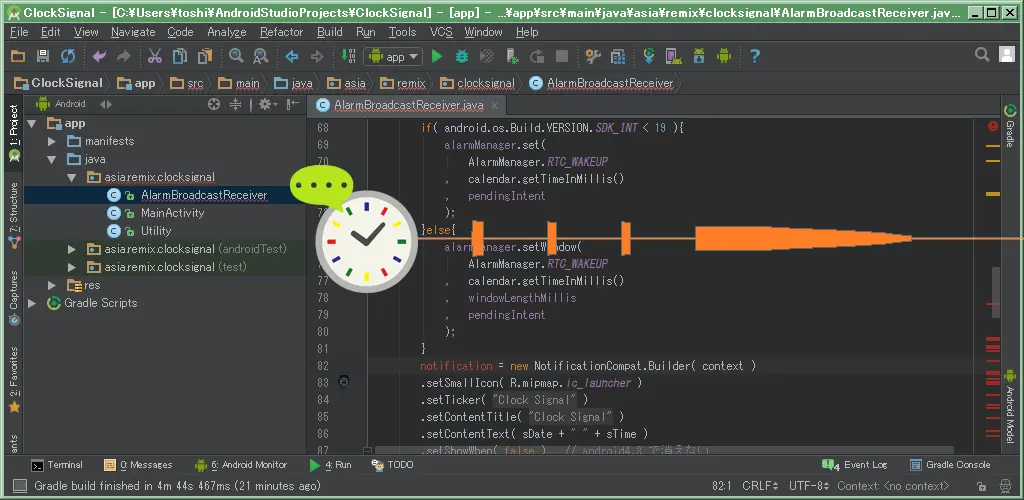1024x500 pixels.
Task: Open Help with the blue question mark
Action: tap(754, 57)
